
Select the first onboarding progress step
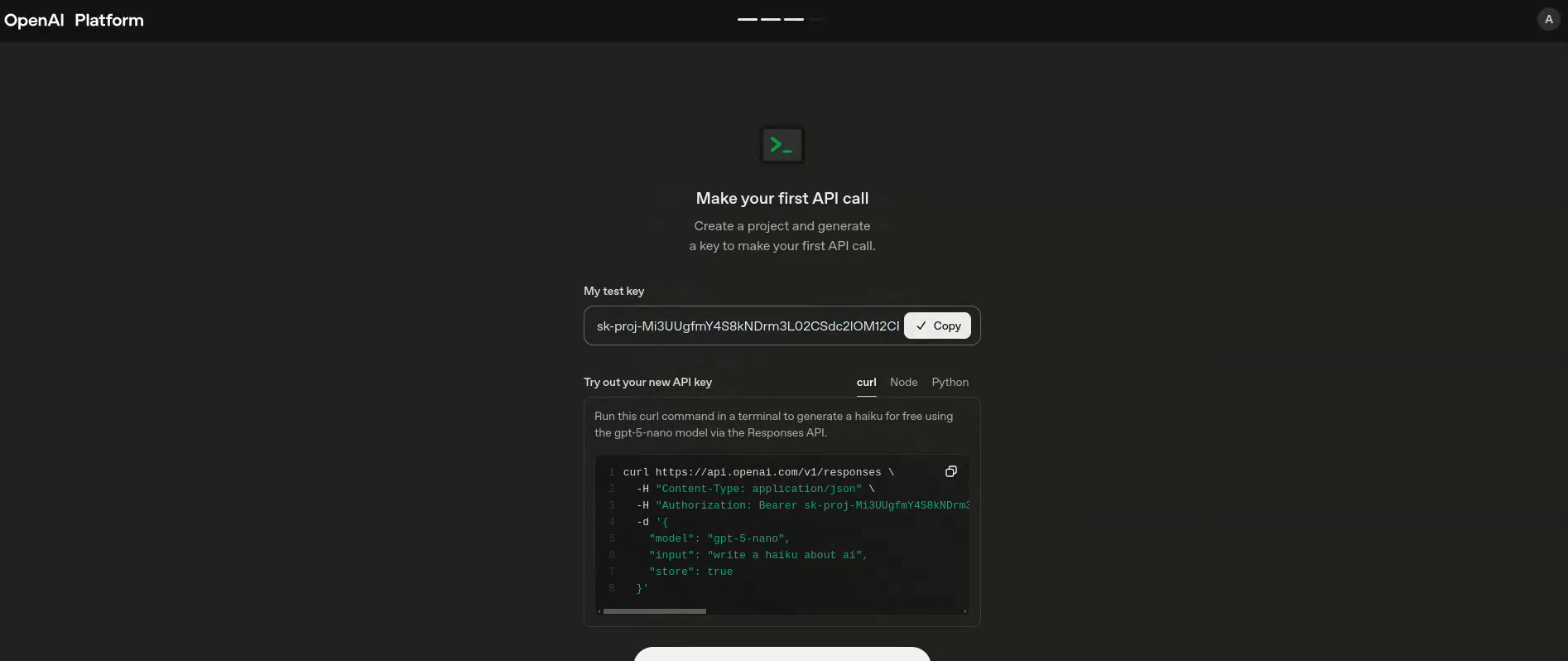(x=747, y=19)
